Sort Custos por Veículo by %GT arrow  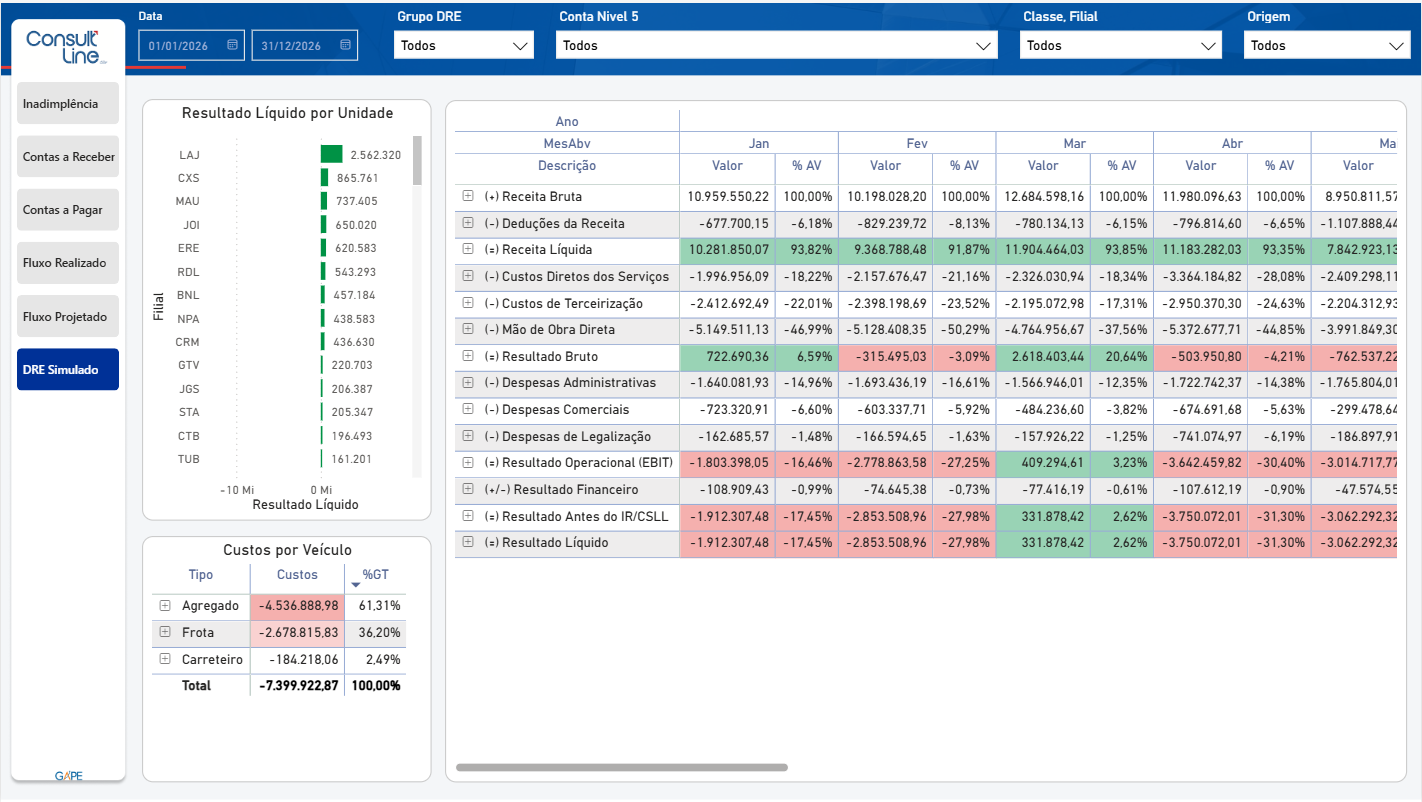pos(356,585)
